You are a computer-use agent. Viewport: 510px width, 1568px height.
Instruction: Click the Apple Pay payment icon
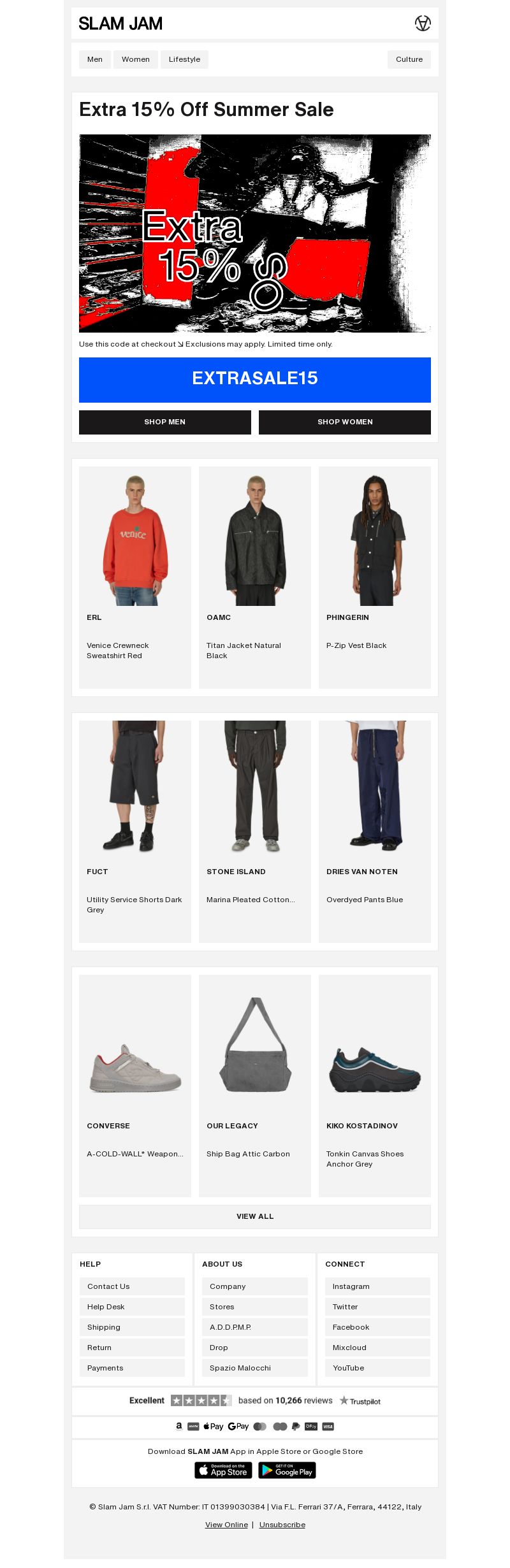point(213,1427)
